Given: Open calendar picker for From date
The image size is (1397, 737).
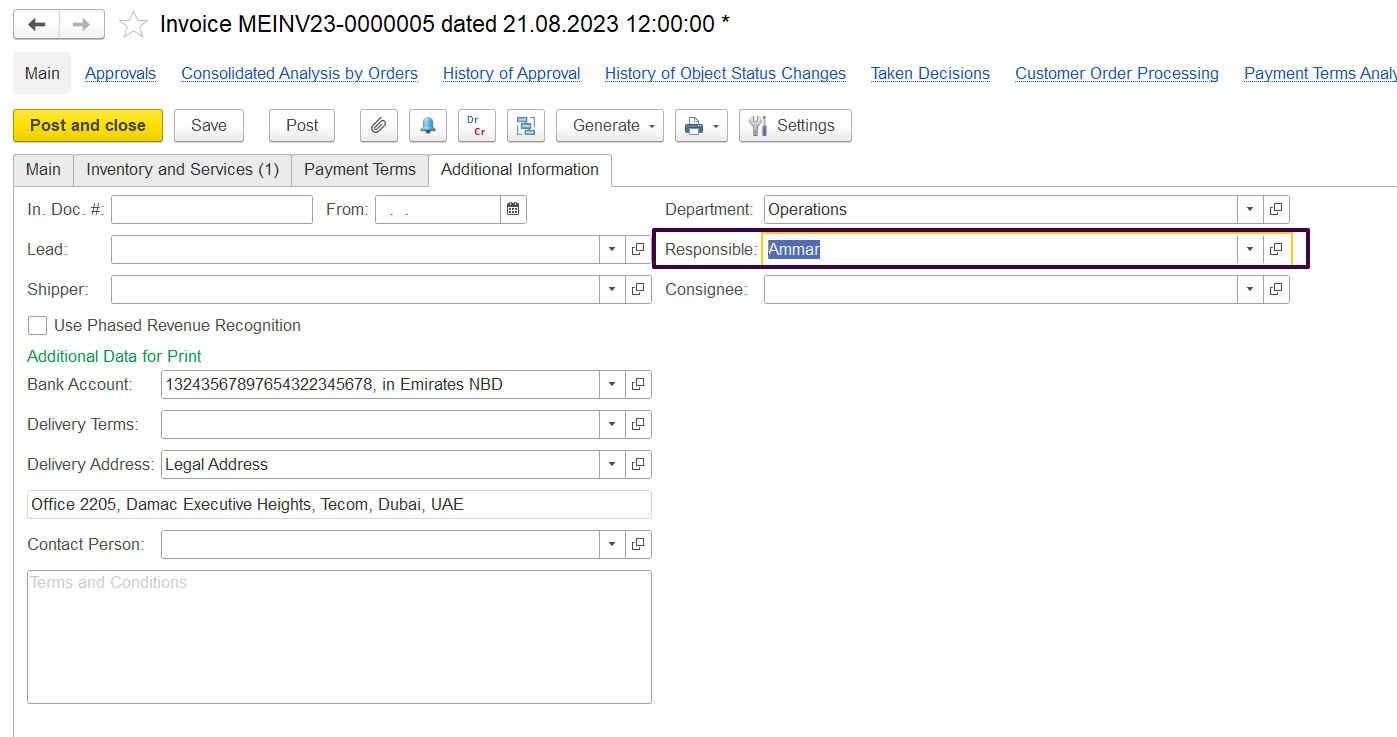Looking at the screenshot, I should pyautogui.click(x=513, y=210).
